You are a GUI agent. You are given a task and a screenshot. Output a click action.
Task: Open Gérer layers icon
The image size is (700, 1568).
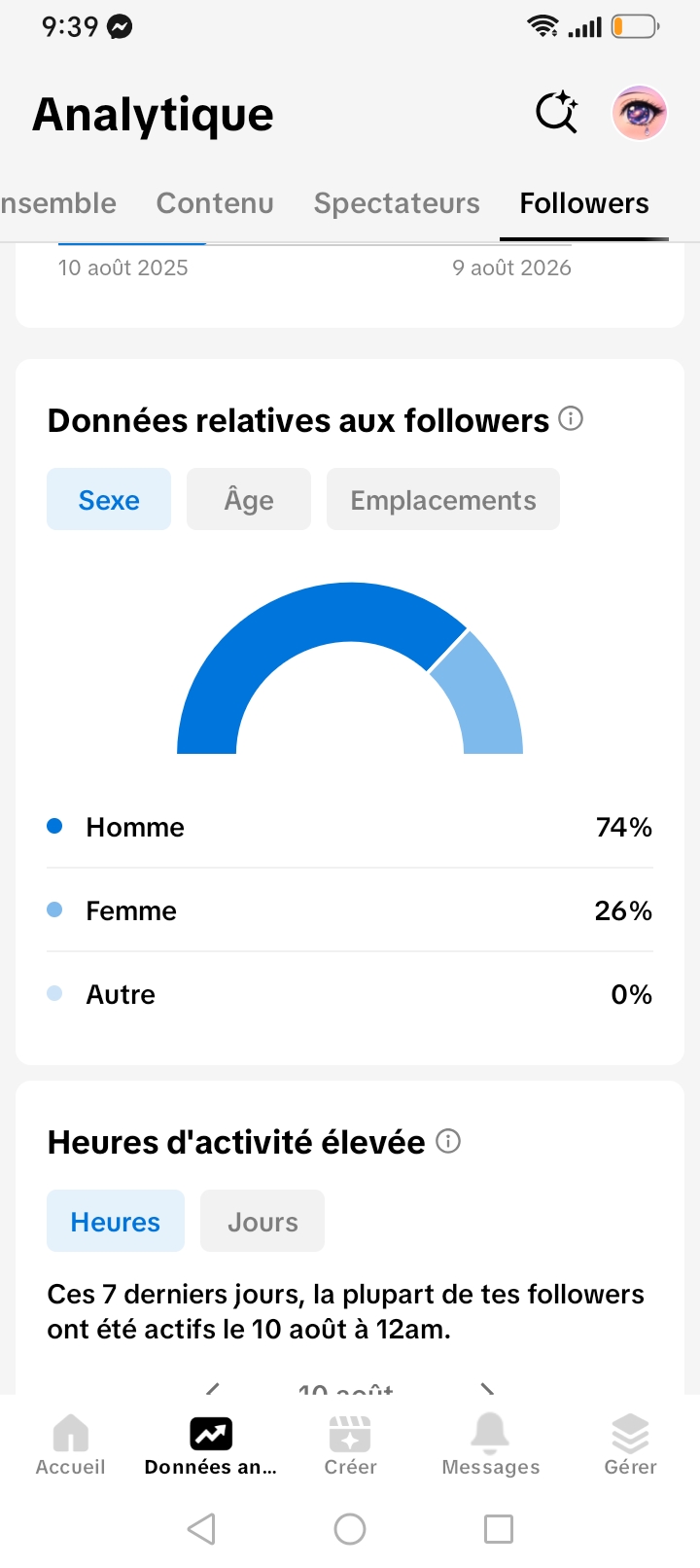[630, 1434]
